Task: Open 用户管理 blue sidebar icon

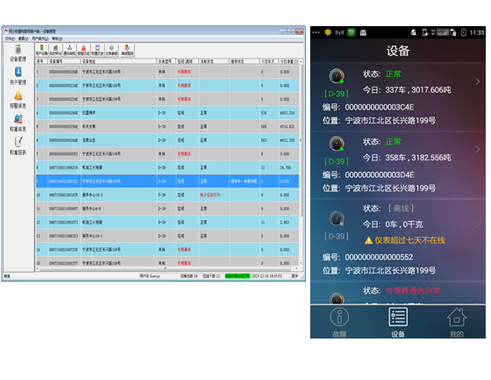Action: pyautogui.click(x=18, y=76)
